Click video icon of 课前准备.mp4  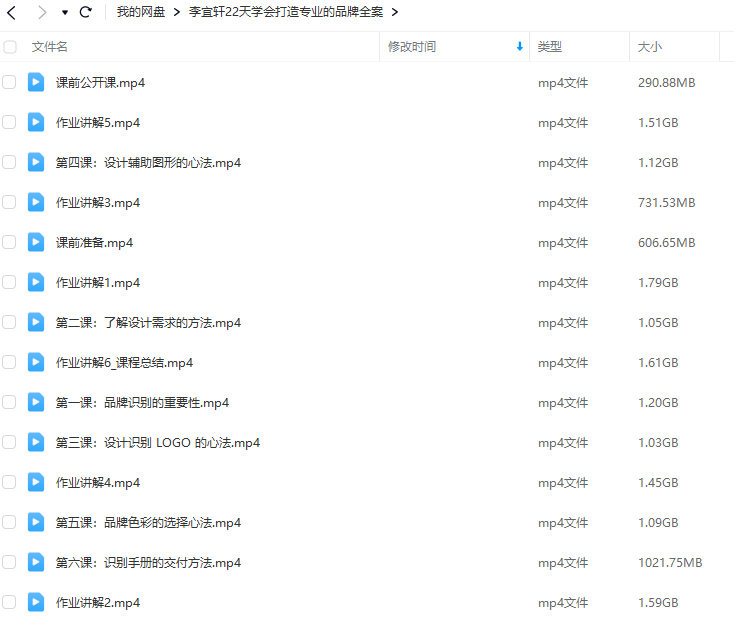tap(36, 243)
